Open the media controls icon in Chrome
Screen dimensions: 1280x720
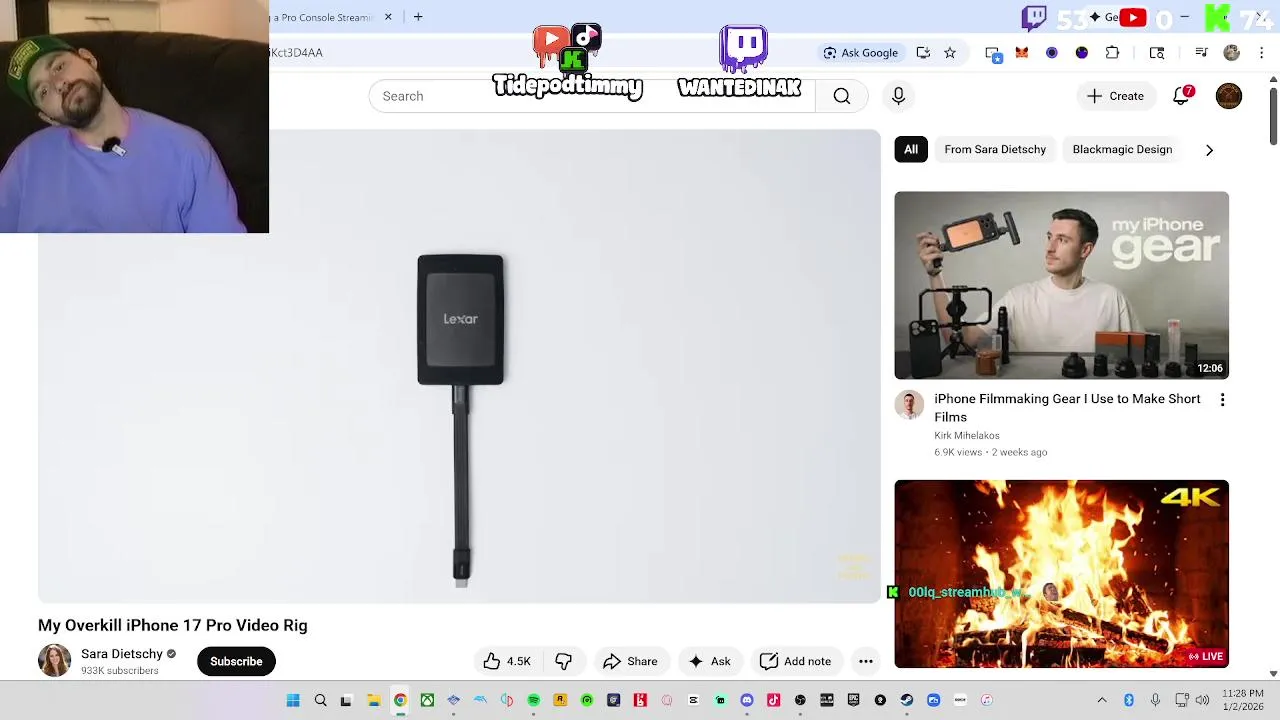pyautogui.click(x=1202, y=53)
